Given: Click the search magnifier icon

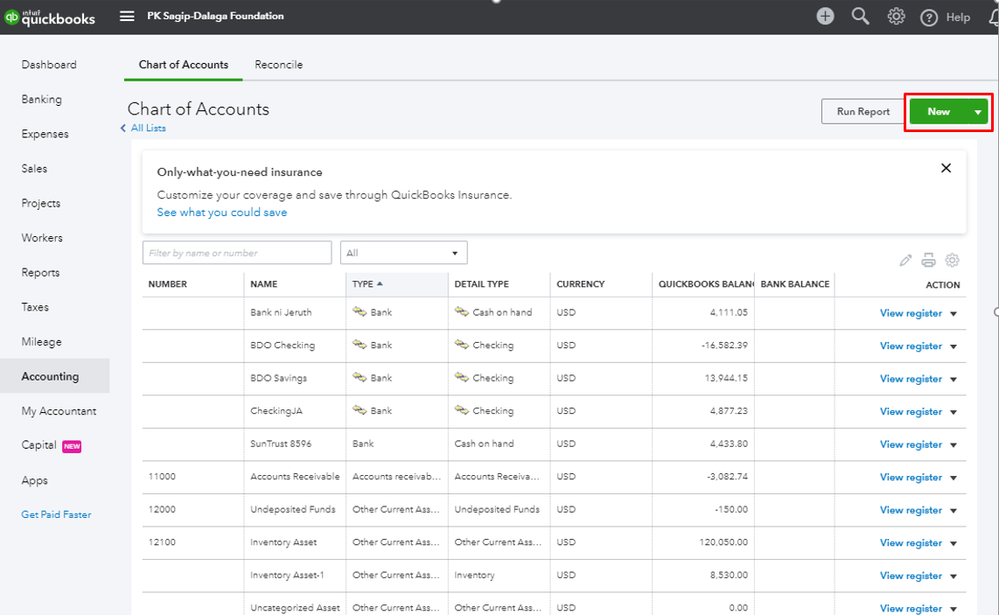Looking at the screenshot, I should 860,16.
